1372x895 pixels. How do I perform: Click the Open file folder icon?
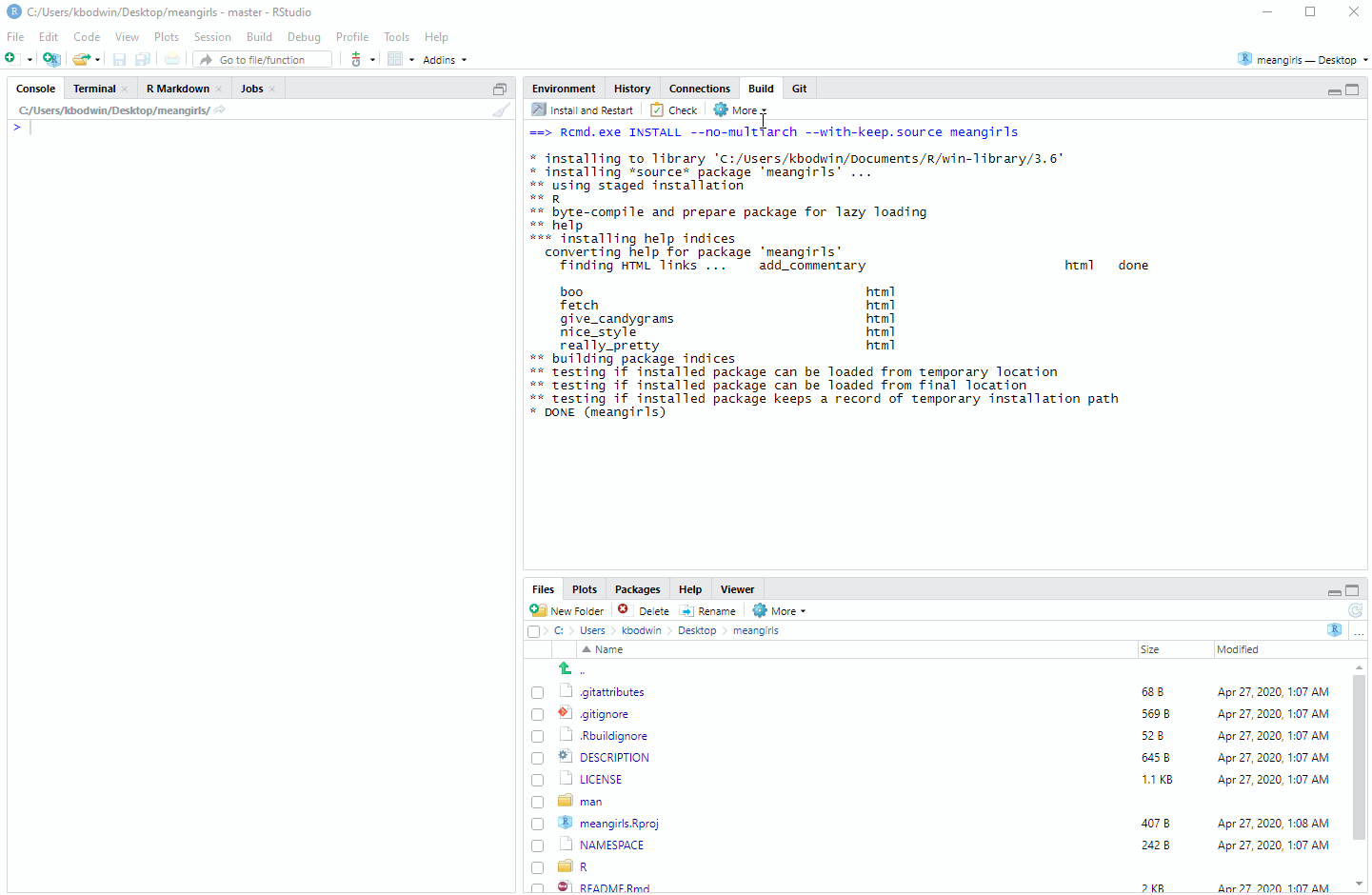pyautogui.click(x=82, y=59)
